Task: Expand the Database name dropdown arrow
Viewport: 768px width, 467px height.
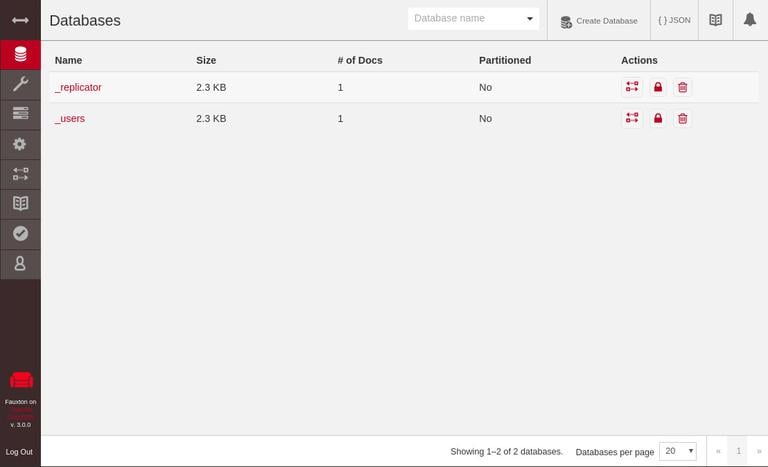Action: [x=529, y=19]
